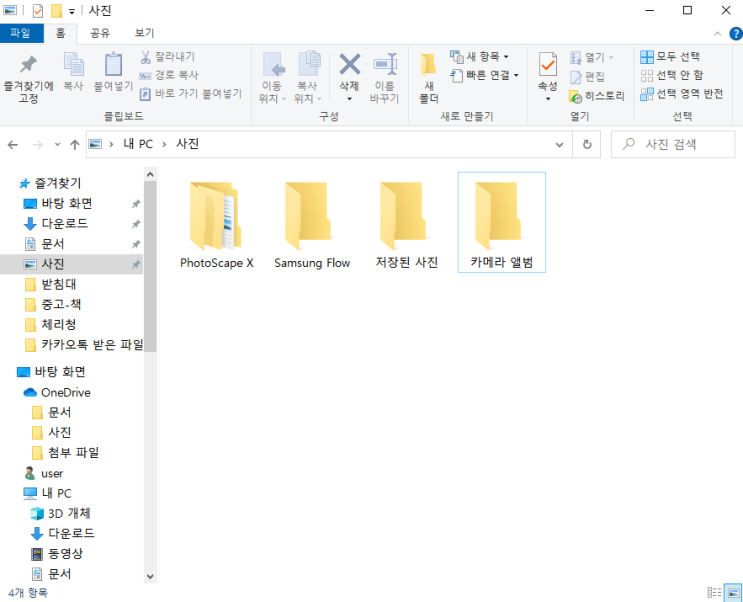Go up one folder level arrow
Screen dimensions: 743x602
(x=74, y=145)
